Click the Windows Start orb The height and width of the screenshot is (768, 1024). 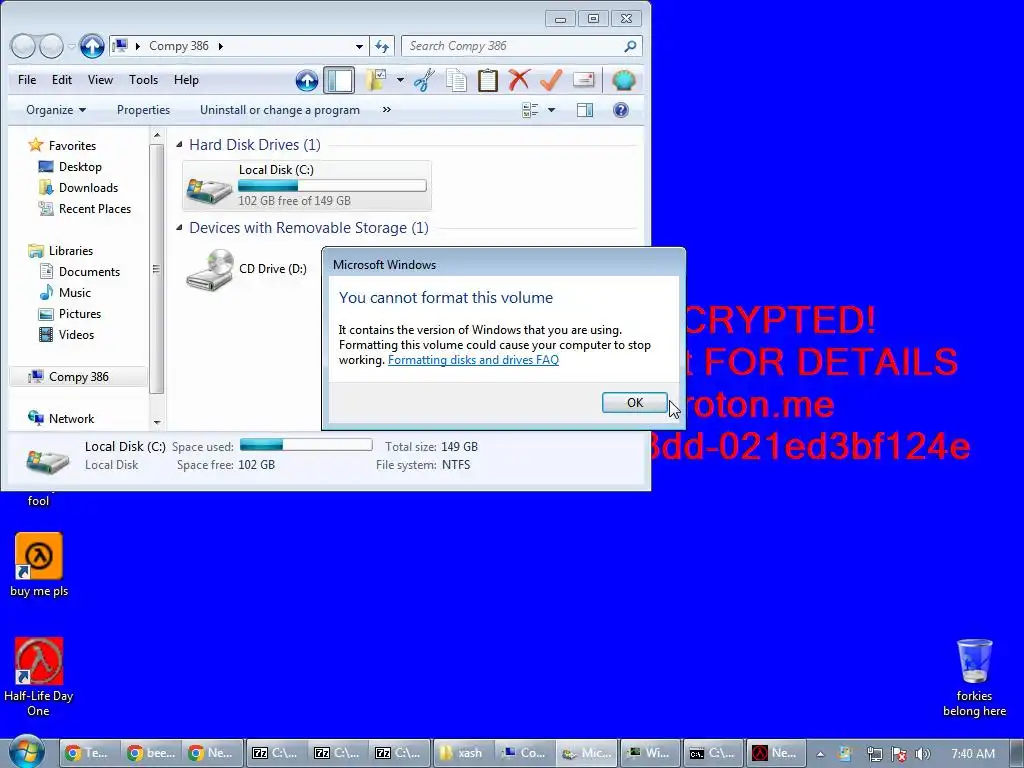pyautogui.click(x=26, y=752)
